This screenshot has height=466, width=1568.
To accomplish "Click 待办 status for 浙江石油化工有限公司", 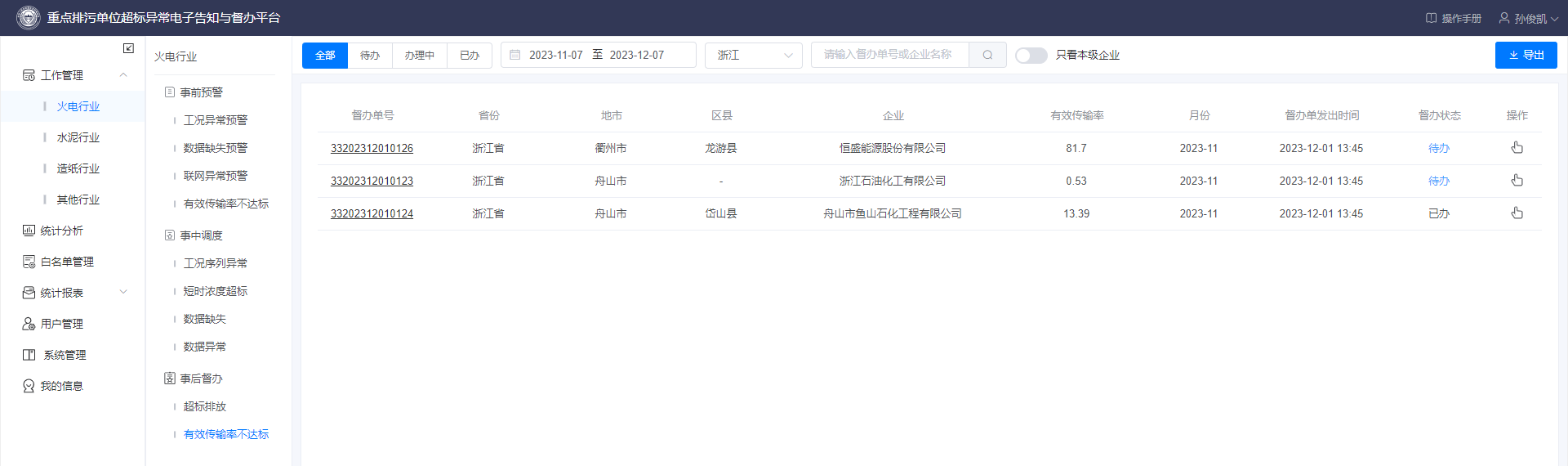I will coord(1439,181).
